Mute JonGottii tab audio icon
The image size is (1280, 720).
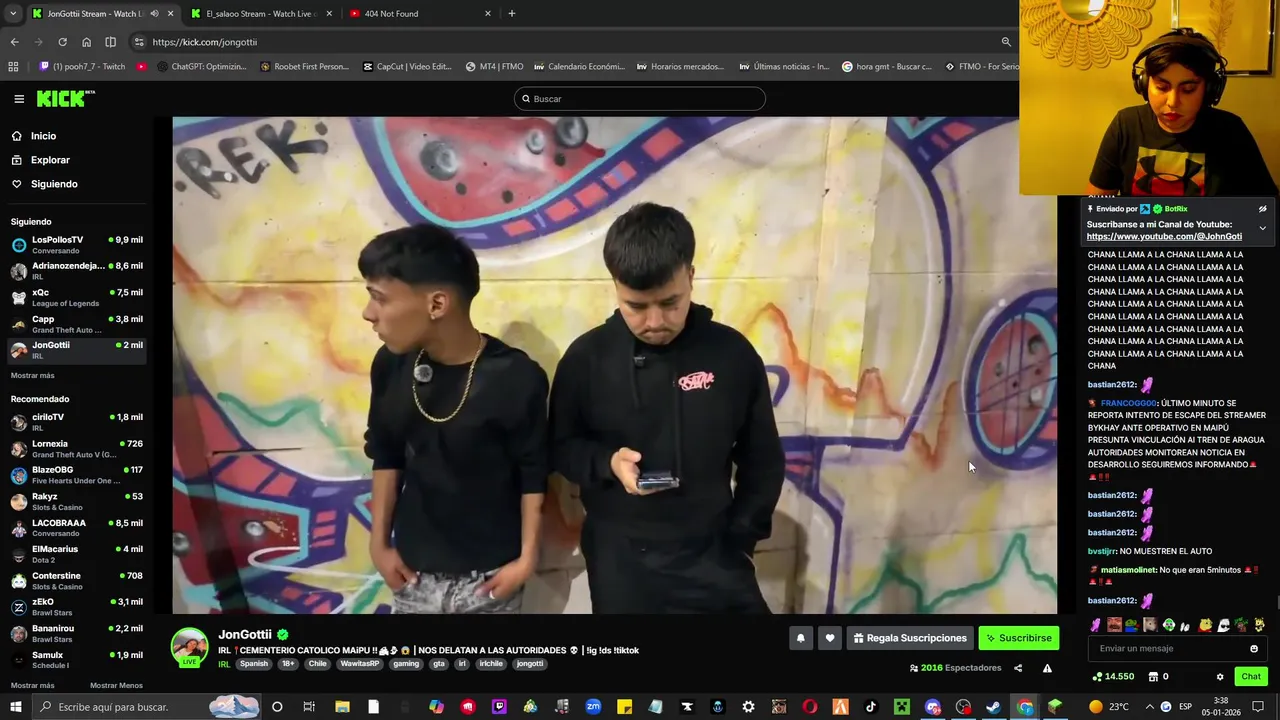pos(154,14)
